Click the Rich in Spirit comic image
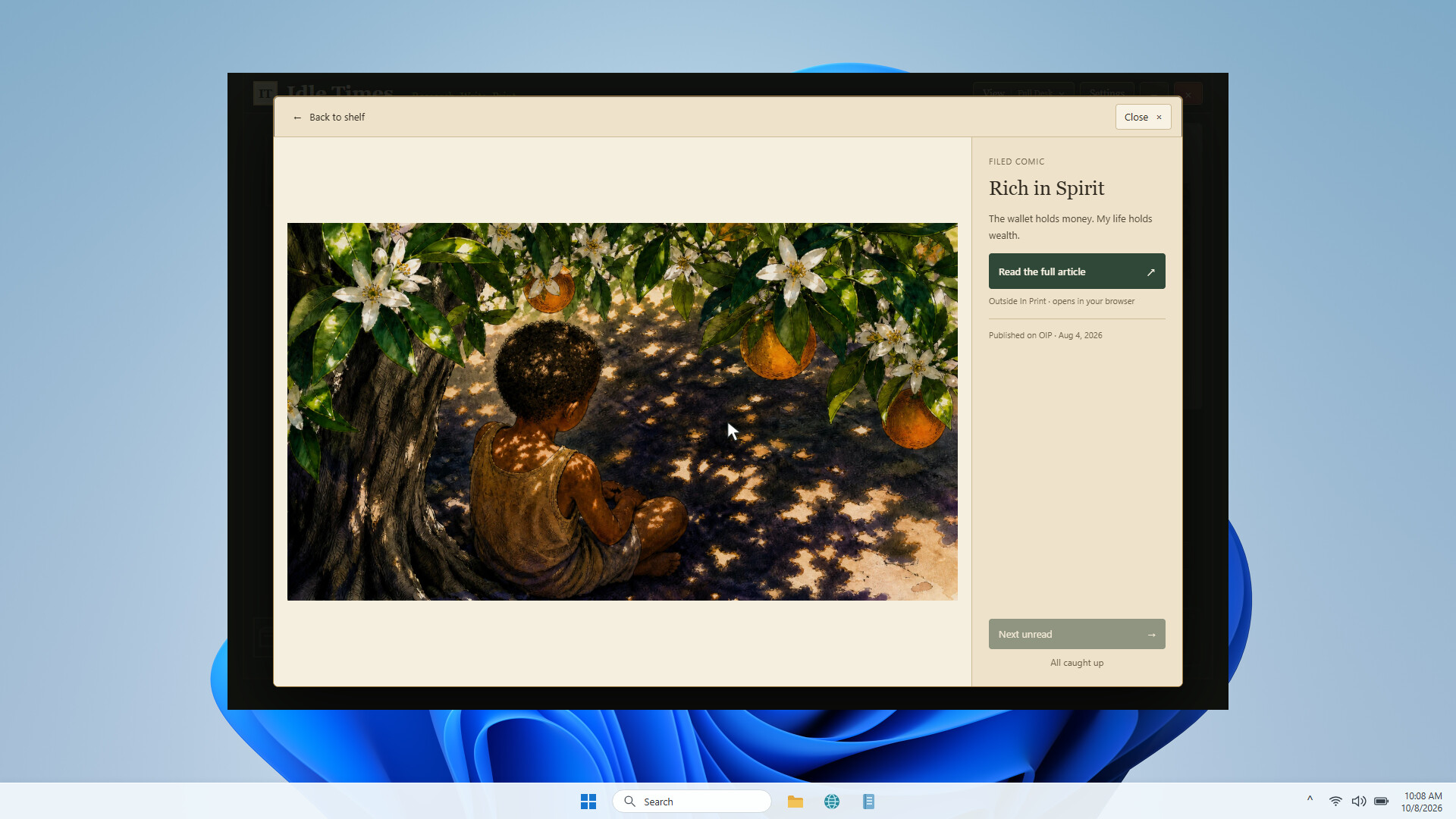This screenshot has width=1456, height=819. [622, 412]
